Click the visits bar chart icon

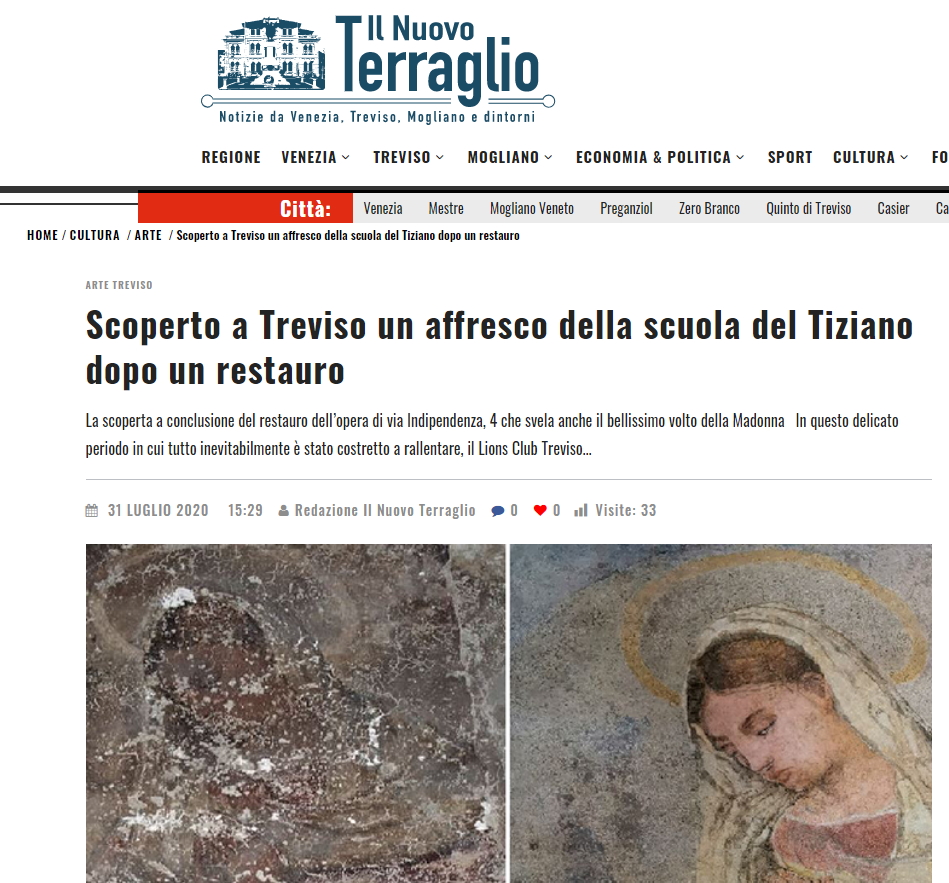coord(581,510)
